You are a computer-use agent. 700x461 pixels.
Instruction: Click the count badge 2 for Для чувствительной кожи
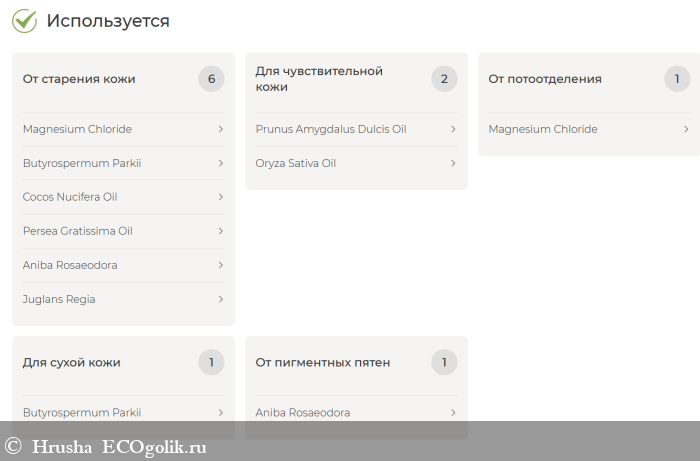tap(444, 79)
